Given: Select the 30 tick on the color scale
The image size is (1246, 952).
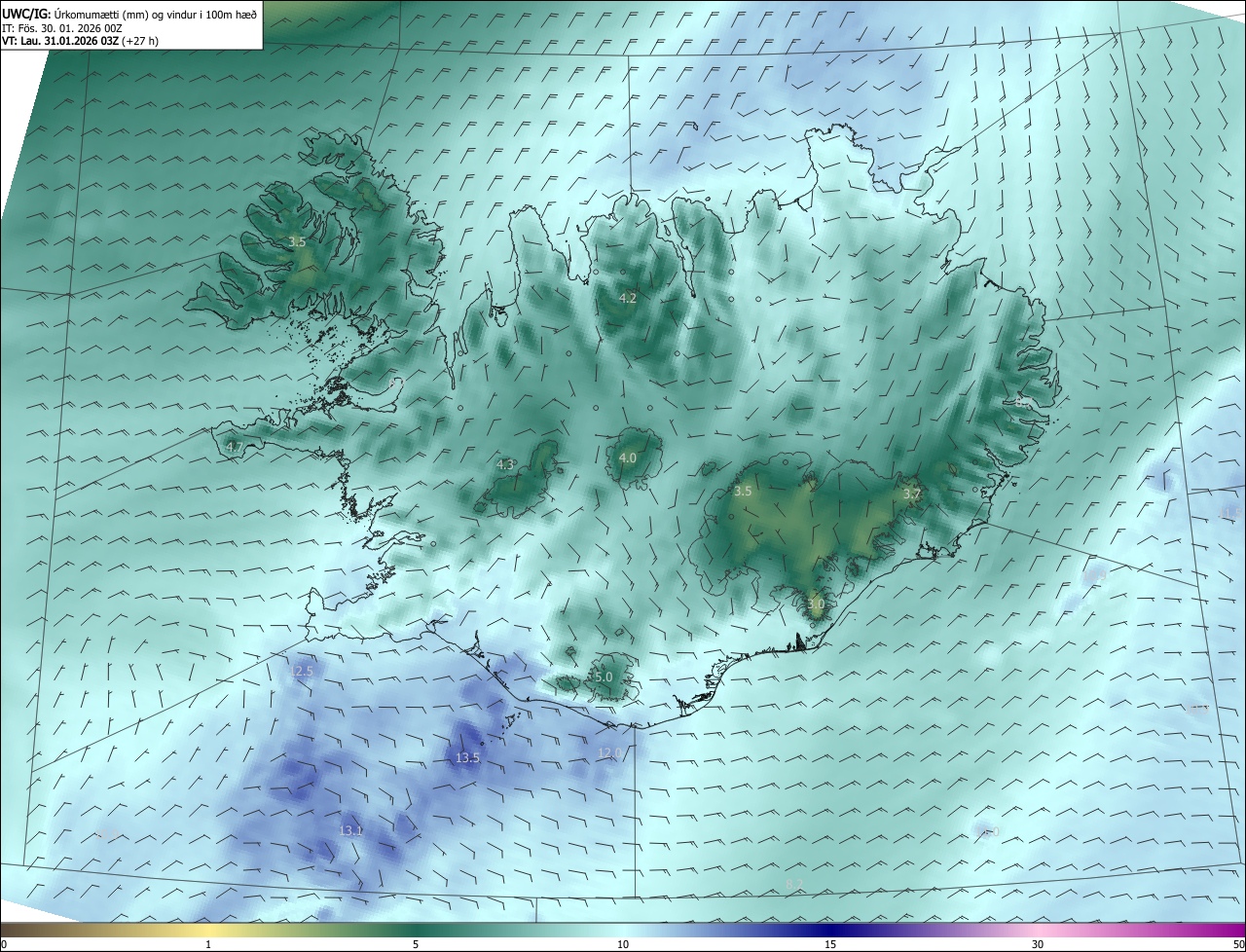Looking at the screenshot, I should coord(1038,944).
